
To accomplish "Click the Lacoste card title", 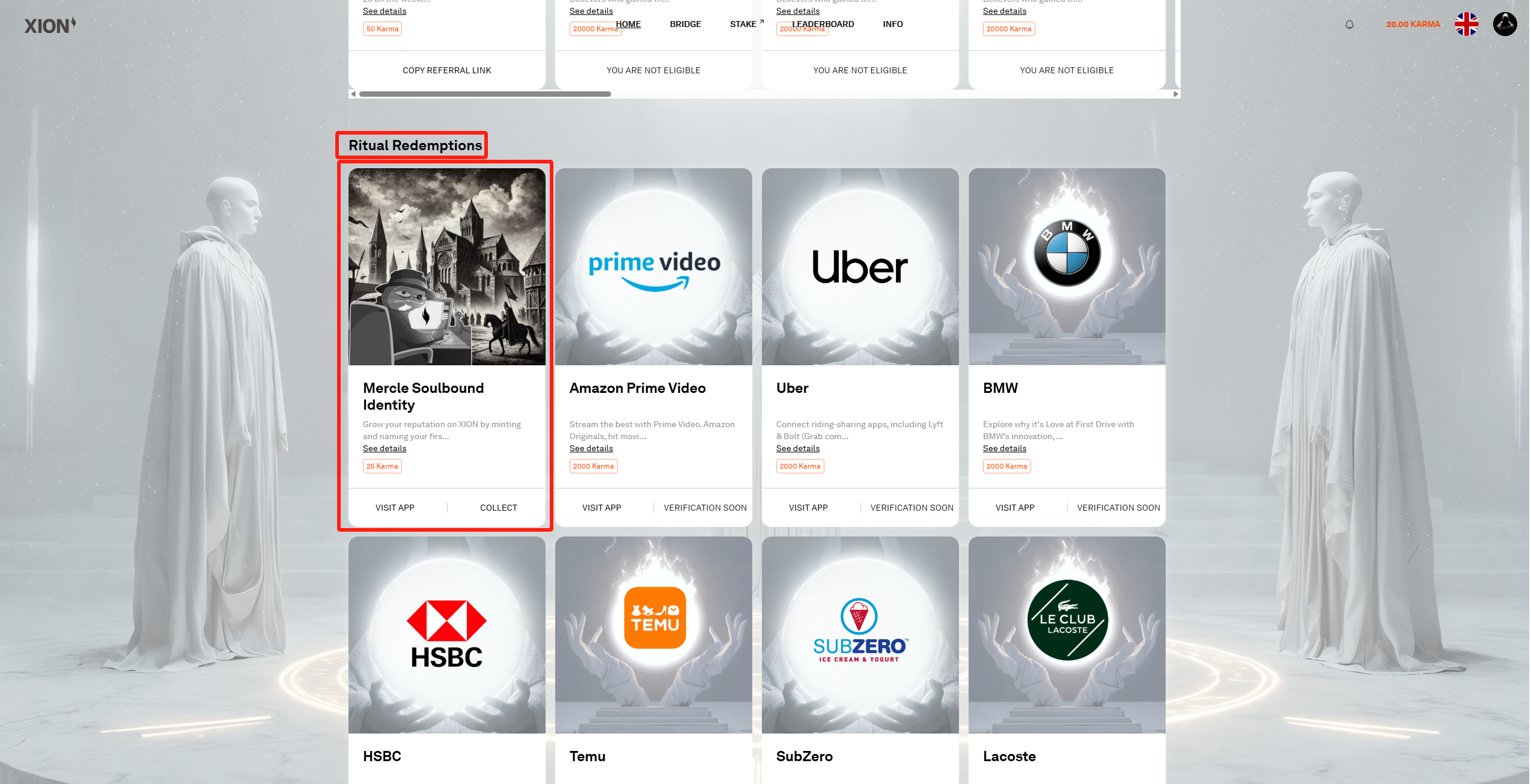I will [1009, 756].
